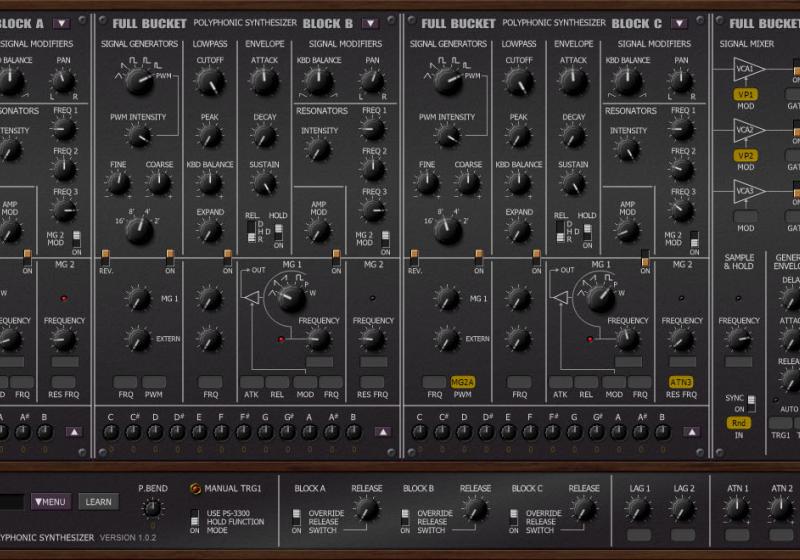Open the VP1 modulation source selector
The width and height of the screenshot is (800, 560).
click(x=746, y=95)
